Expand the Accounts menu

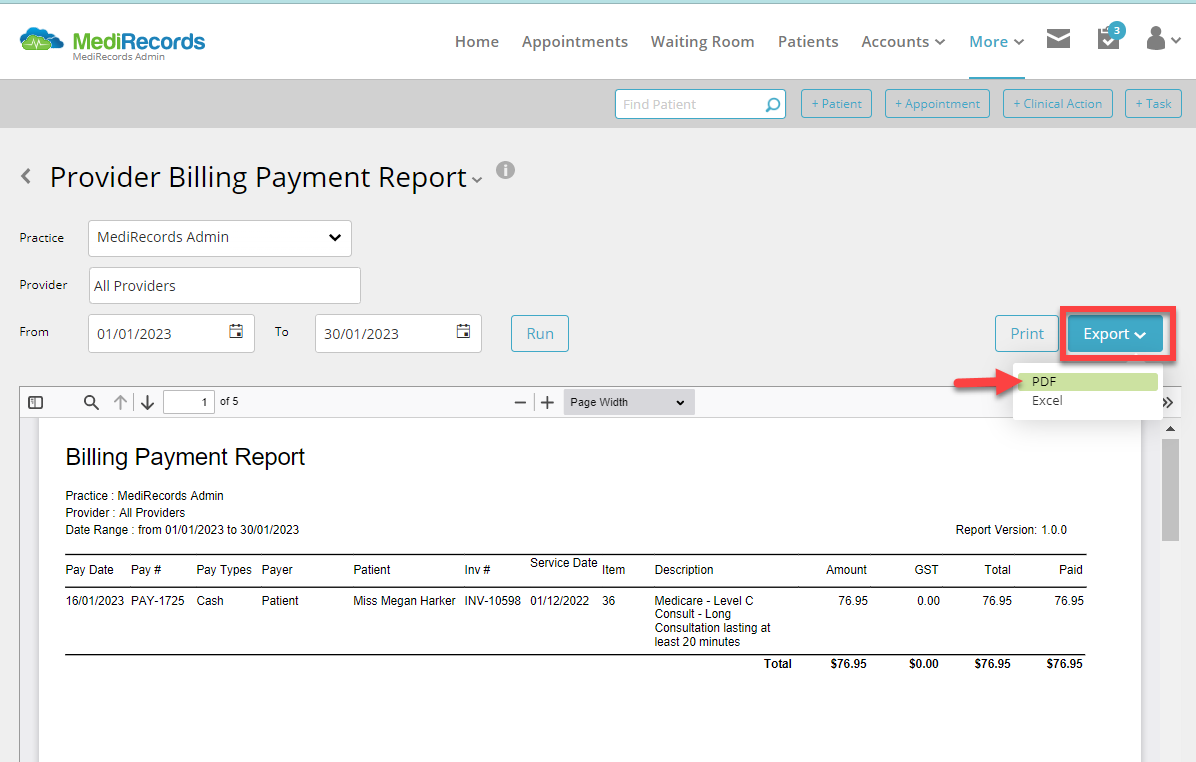click(903, 42)
